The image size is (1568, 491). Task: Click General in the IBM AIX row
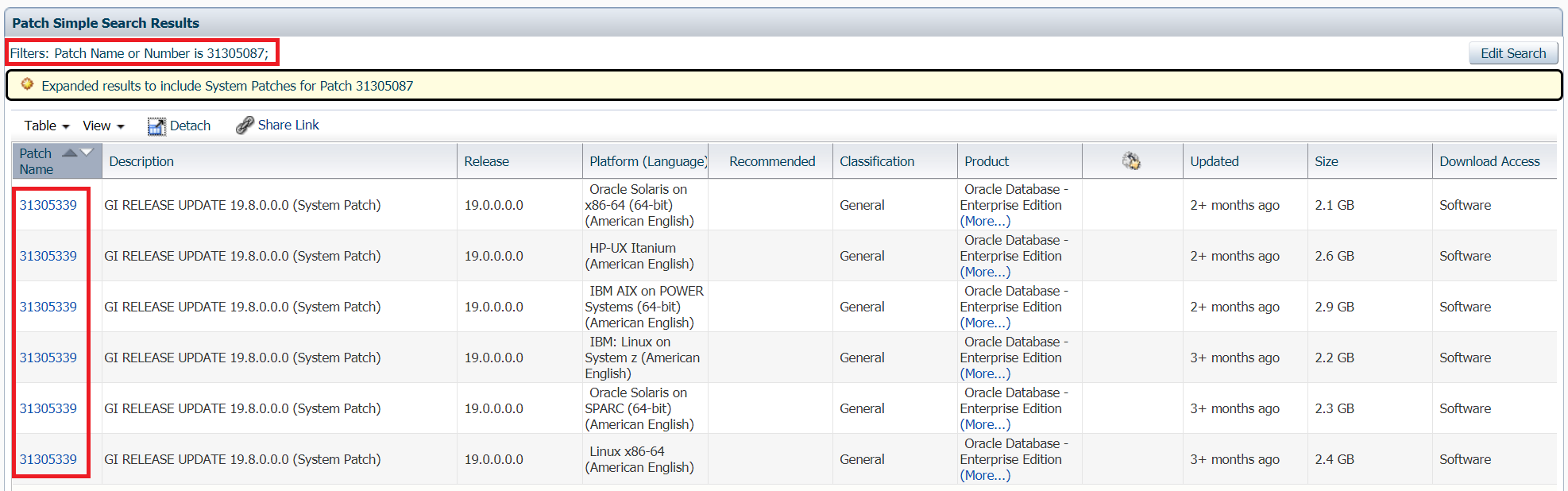(x=862, y=307)
